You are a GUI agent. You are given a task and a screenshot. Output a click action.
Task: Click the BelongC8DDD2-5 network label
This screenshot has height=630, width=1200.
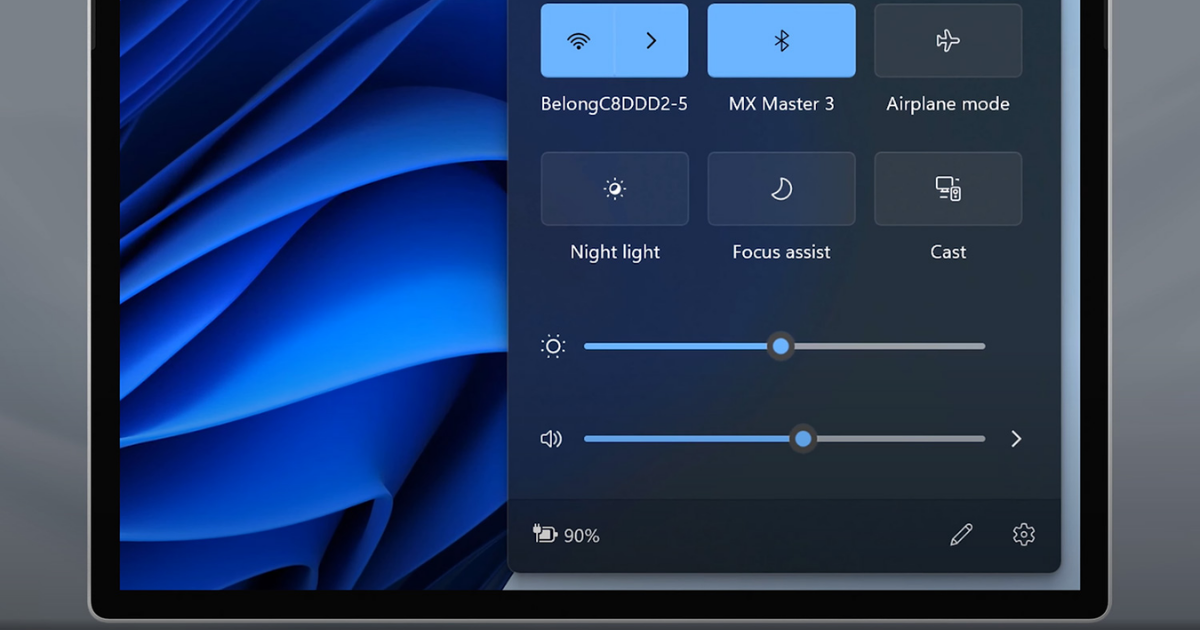tap(614, 104)
